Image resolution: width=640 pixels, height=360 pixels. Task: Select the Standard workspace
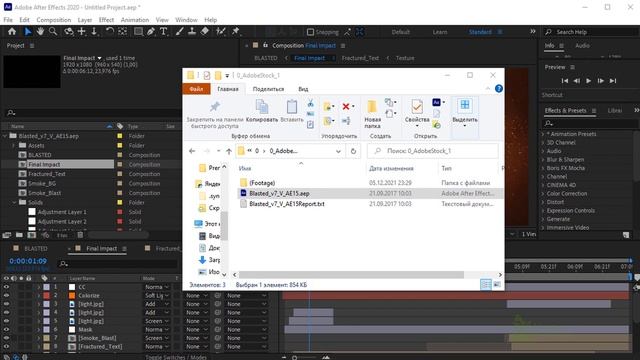(480, 32)
